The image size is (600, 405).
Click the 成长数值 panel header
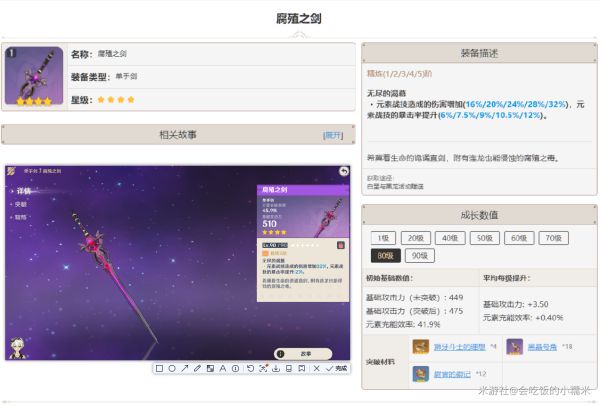coord(479,215)
